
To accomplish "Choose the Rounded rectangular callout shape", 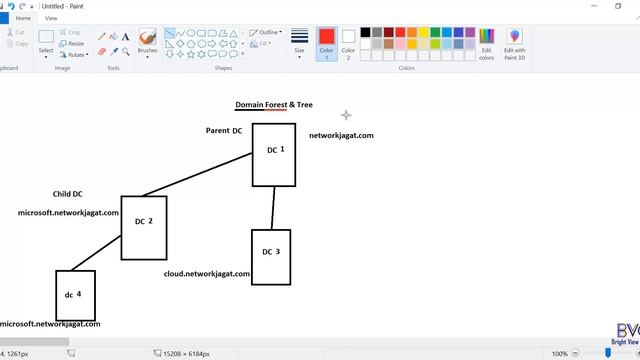I will pos(212,54).
